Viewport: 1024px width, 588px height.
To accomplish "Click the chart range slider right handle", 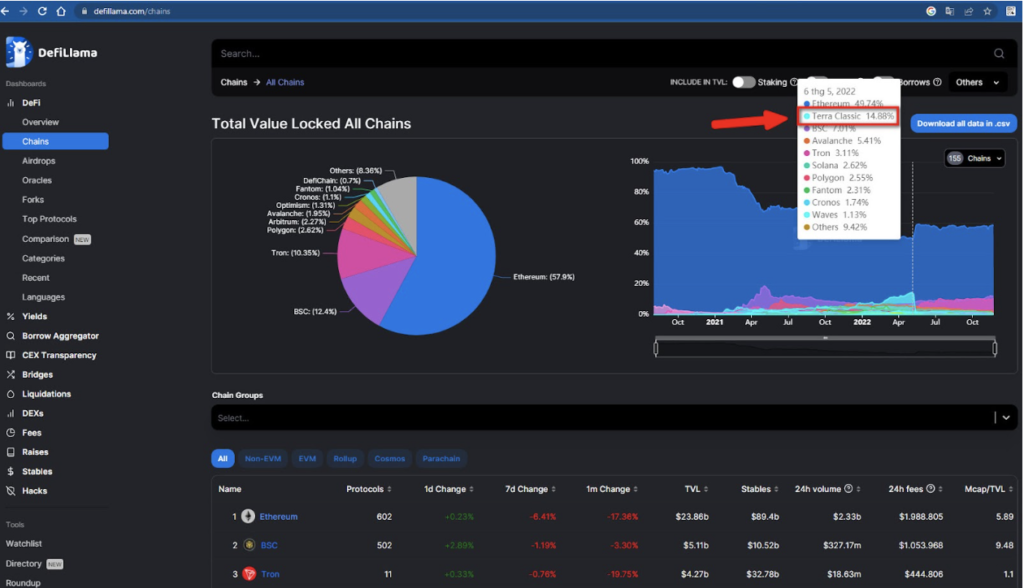I will pos(995,348).
